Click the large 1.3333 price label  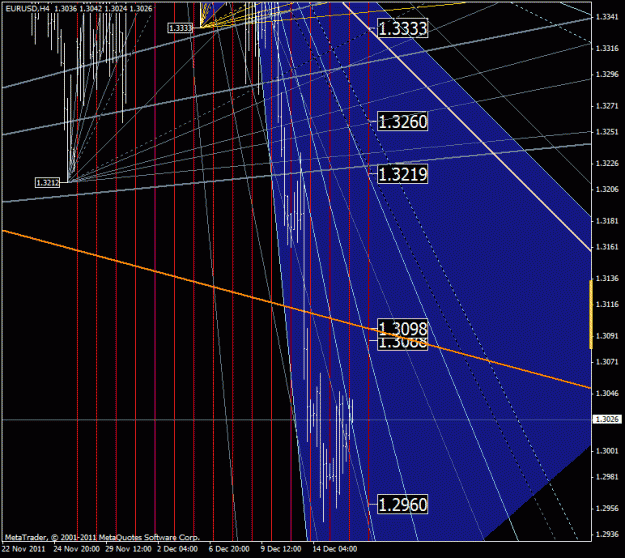point(403,28)
